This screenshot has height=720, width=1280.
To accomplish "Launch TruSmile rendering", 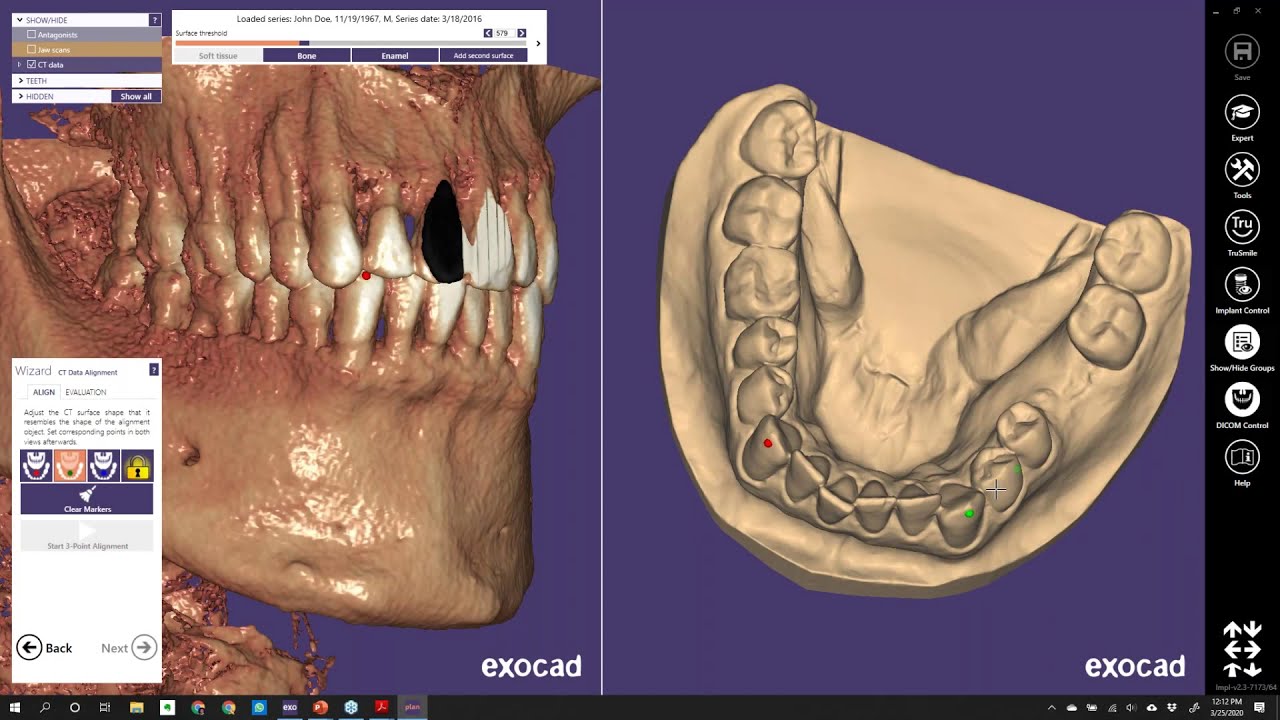I will pos(1242,226).
